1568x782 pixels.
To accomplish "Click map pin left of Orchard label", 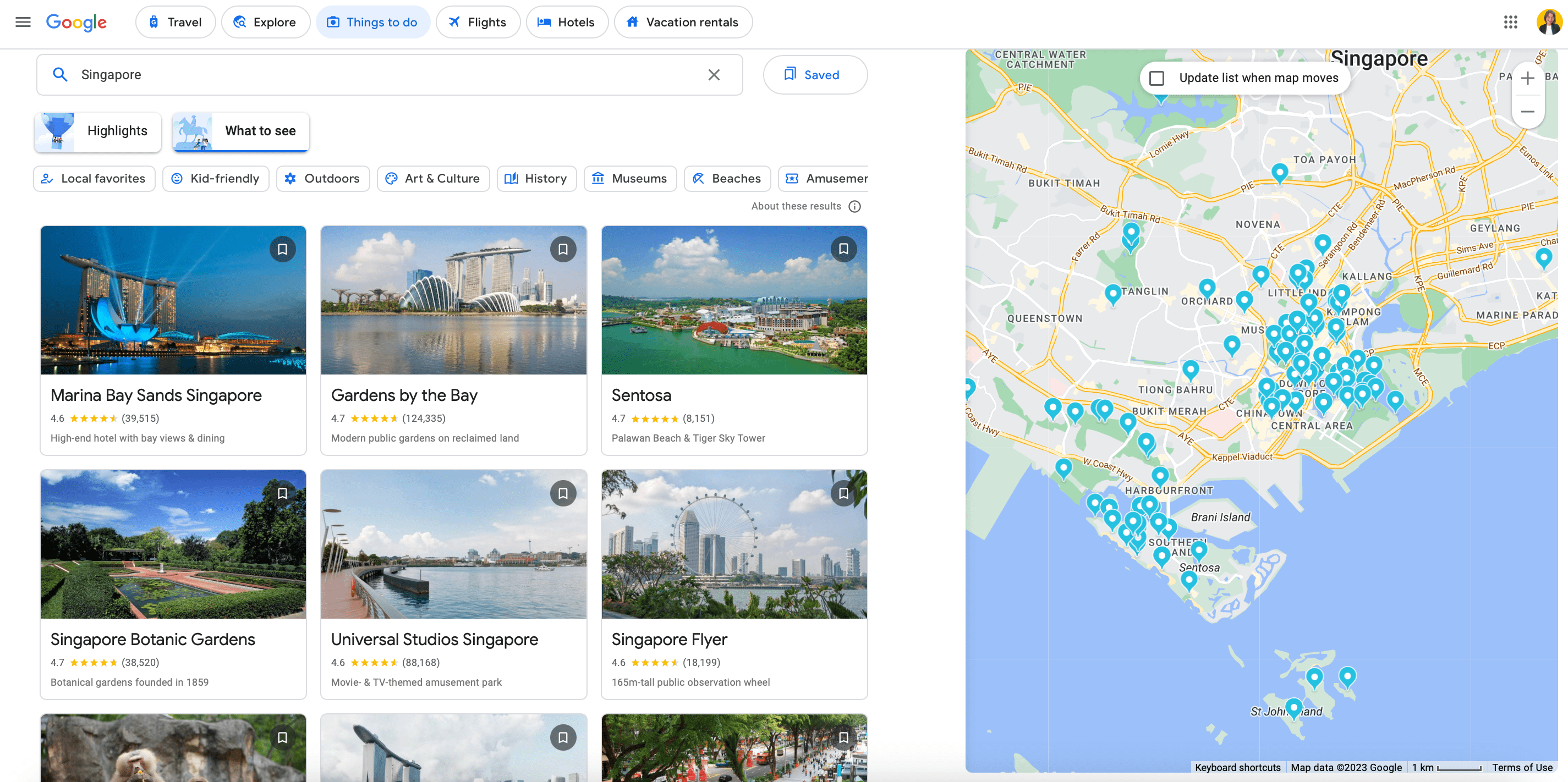I will 1207,289.
